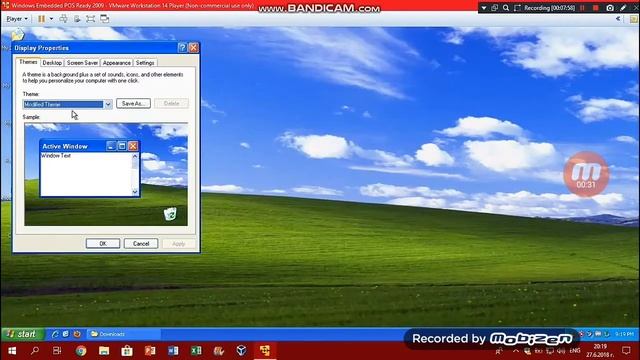Switch to the Settings tab
Image resolution: width=640 pixels, height=360 pixels.
point(145,63)
